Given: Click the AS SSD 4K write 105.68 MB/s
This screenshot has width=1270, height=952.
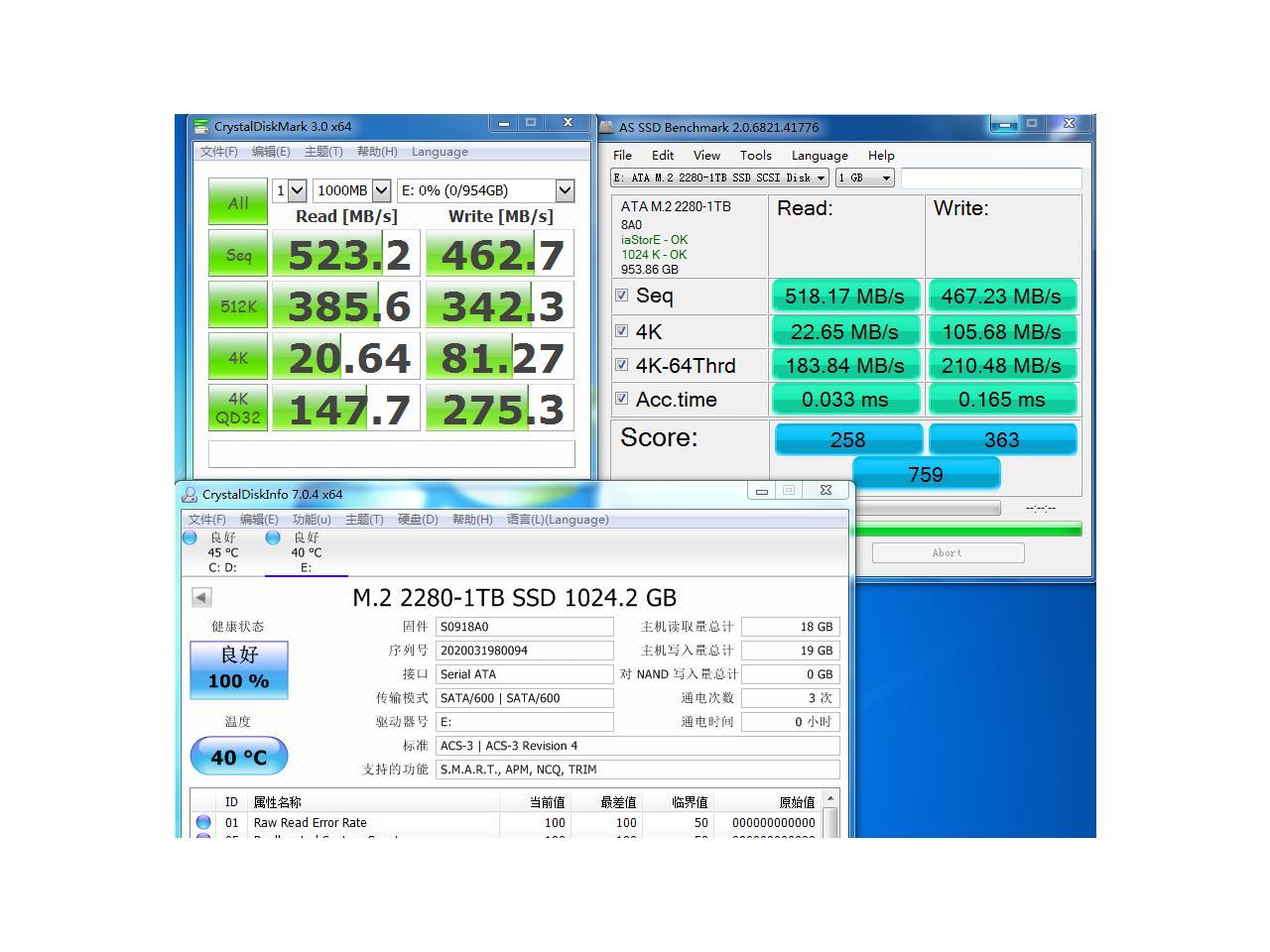Looking at the screenshot, I should point(1002,331).
